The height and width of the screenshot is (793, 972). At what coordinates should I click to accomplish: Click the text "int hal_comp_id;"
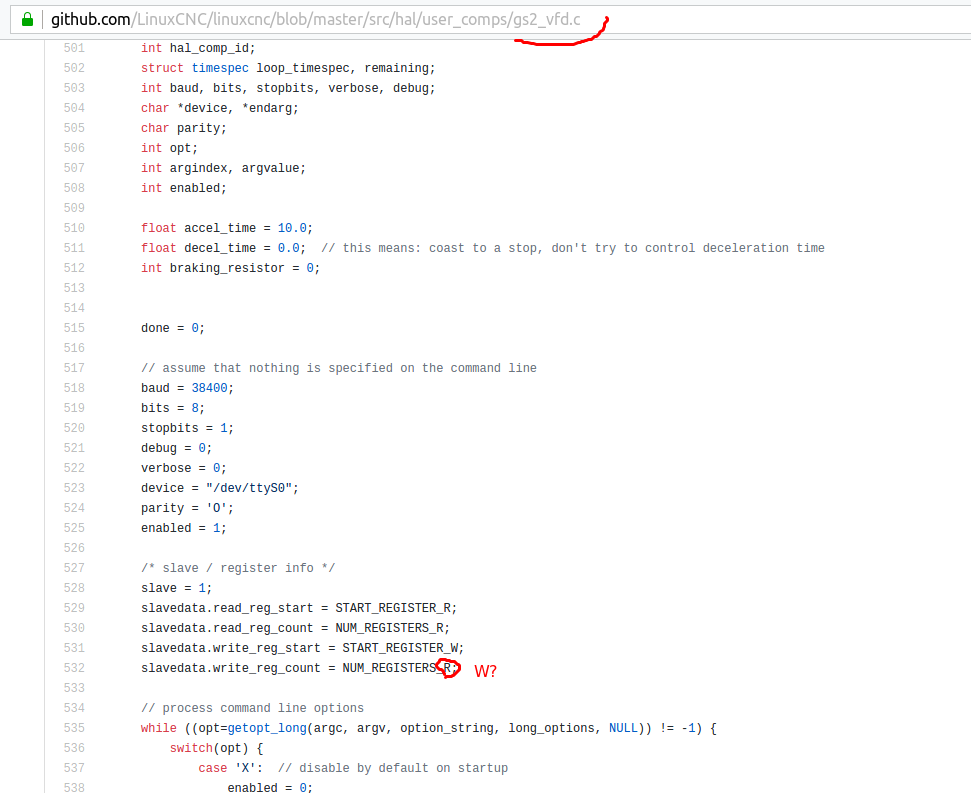(x=198, y=48)
